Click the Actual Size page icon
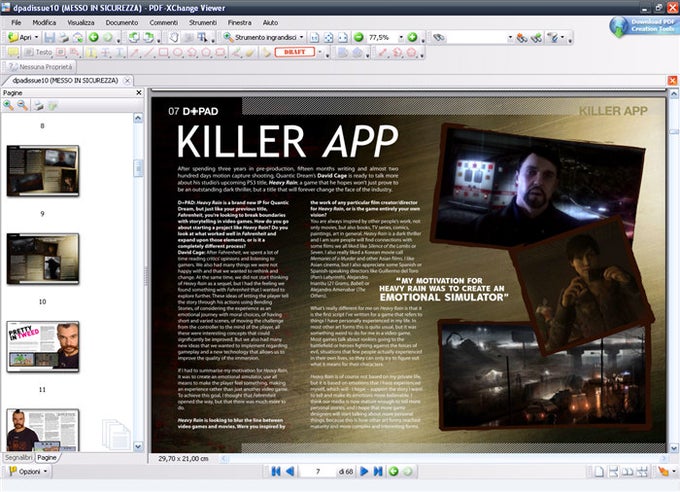680x492 pixels. coord(314,38)
